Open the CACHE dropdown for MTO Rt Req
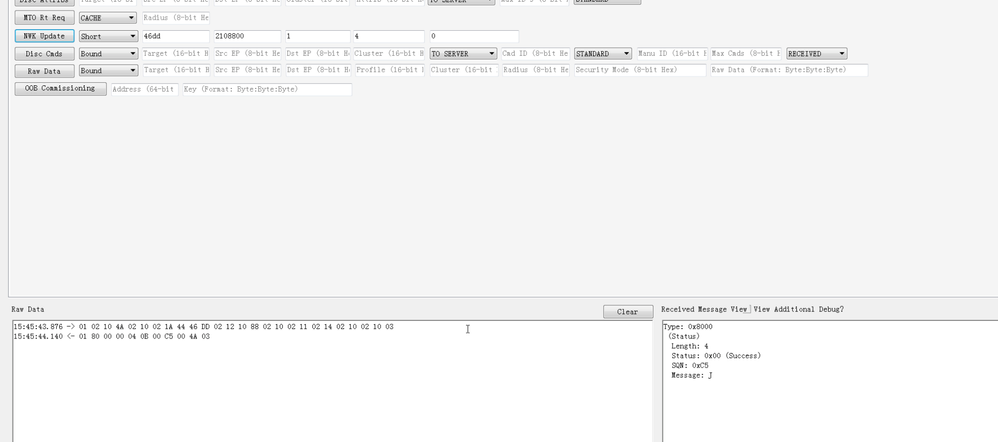The image size is (998, 442). (108, 18)
